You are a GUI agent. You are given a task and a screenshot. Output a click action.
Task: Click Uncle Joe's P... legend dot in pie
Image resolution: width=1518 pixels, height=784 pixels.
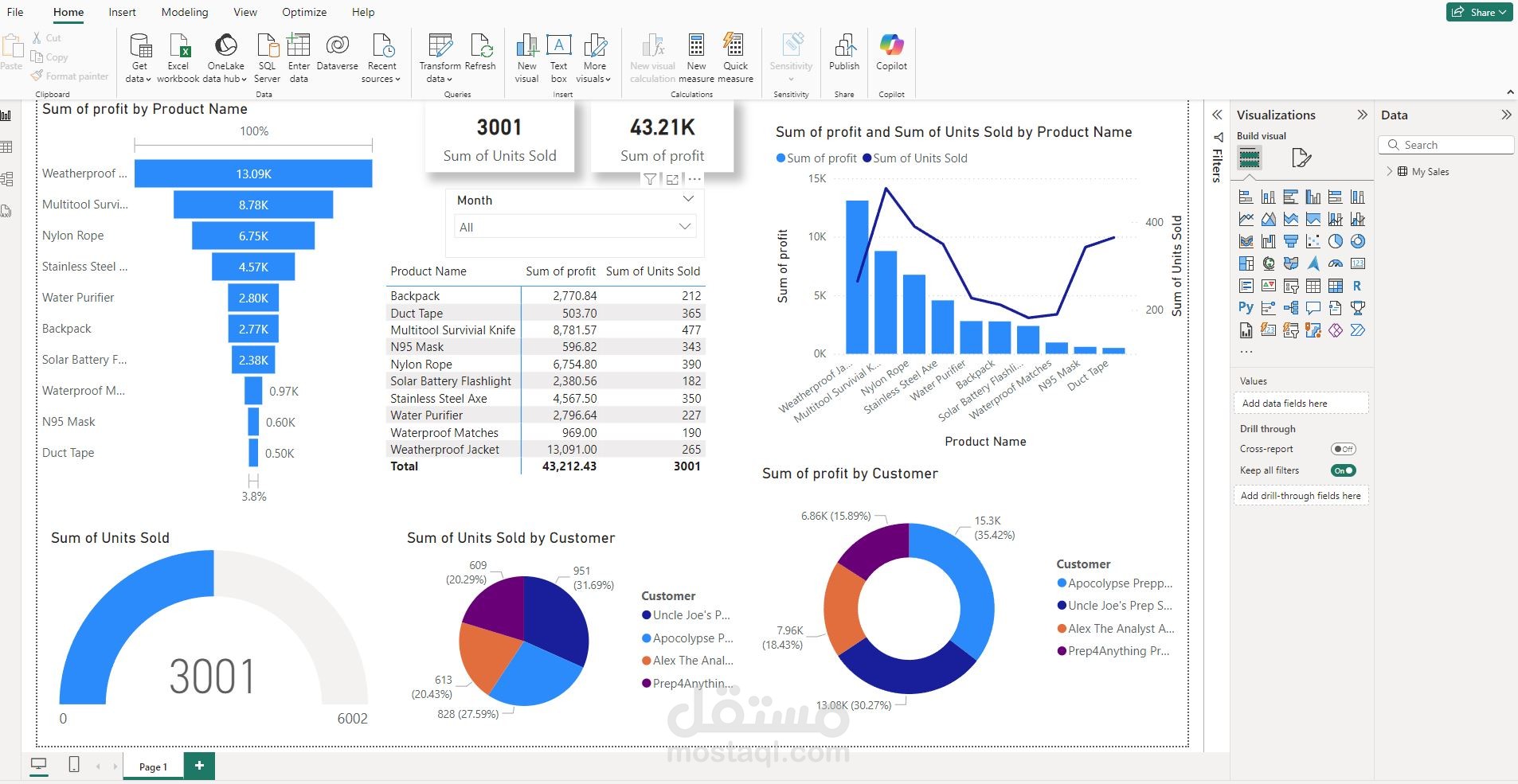pos(647,614)
